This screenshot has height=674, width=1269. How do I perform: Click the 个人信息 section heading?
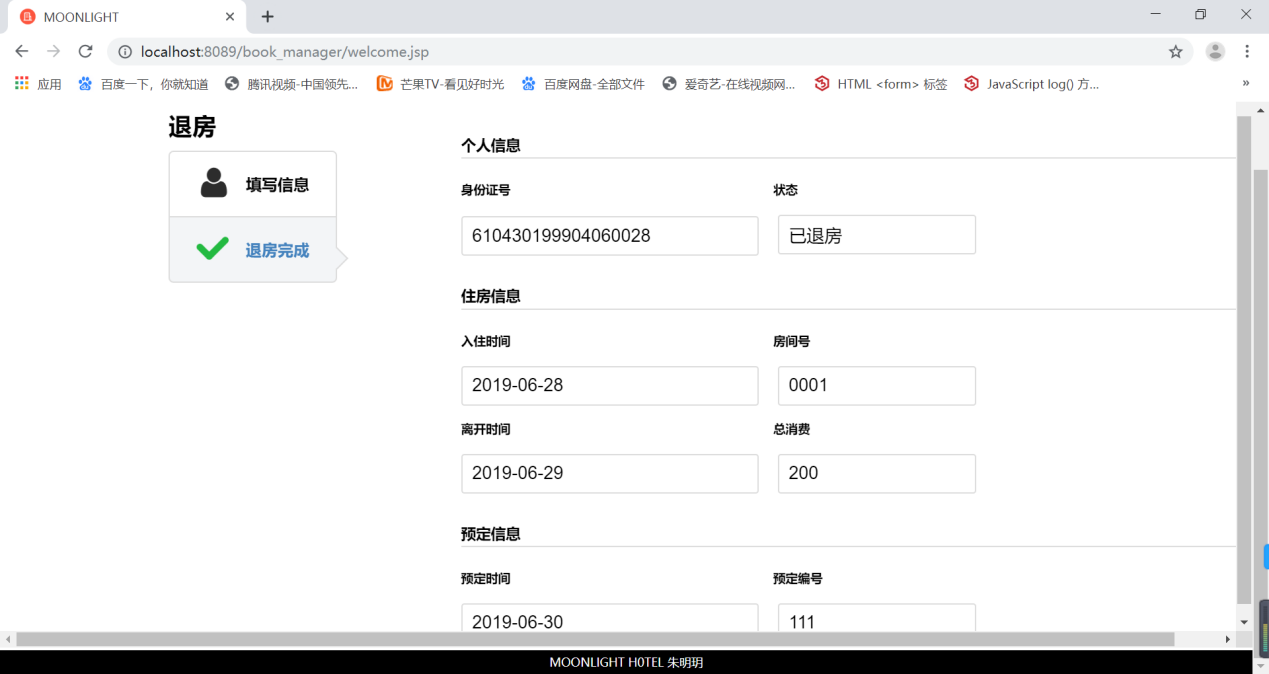pyautogui.click(x=491, y=145)
